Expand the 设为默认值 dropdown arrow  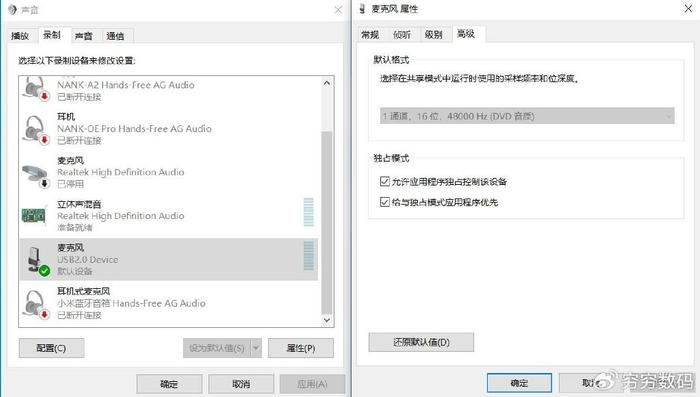[256, 347]
